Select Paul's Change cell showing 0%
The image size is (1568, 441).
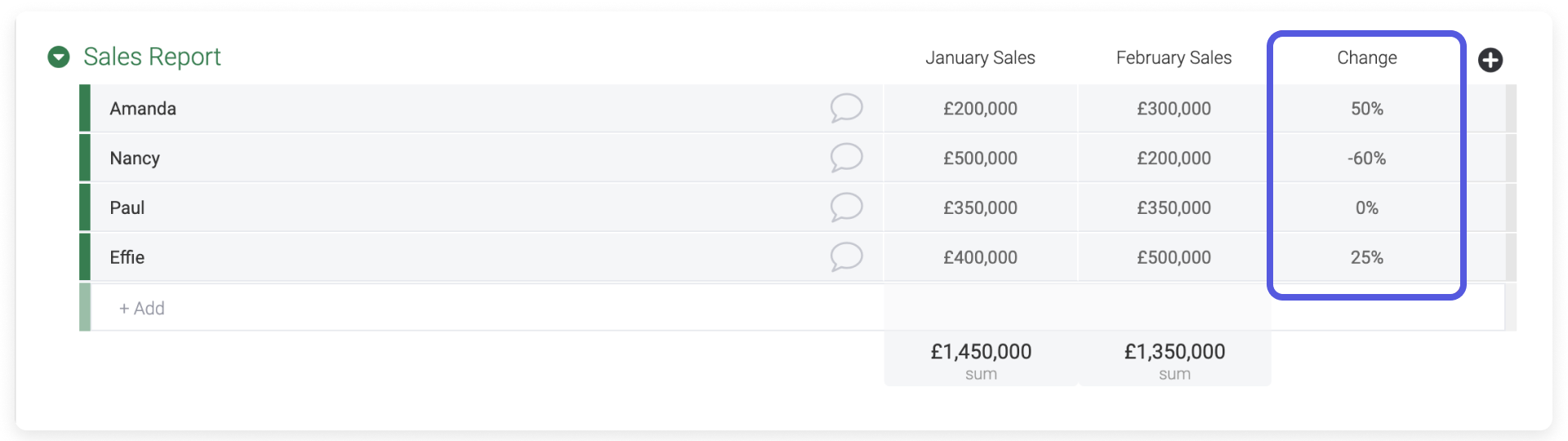[x=1367, y=208]
